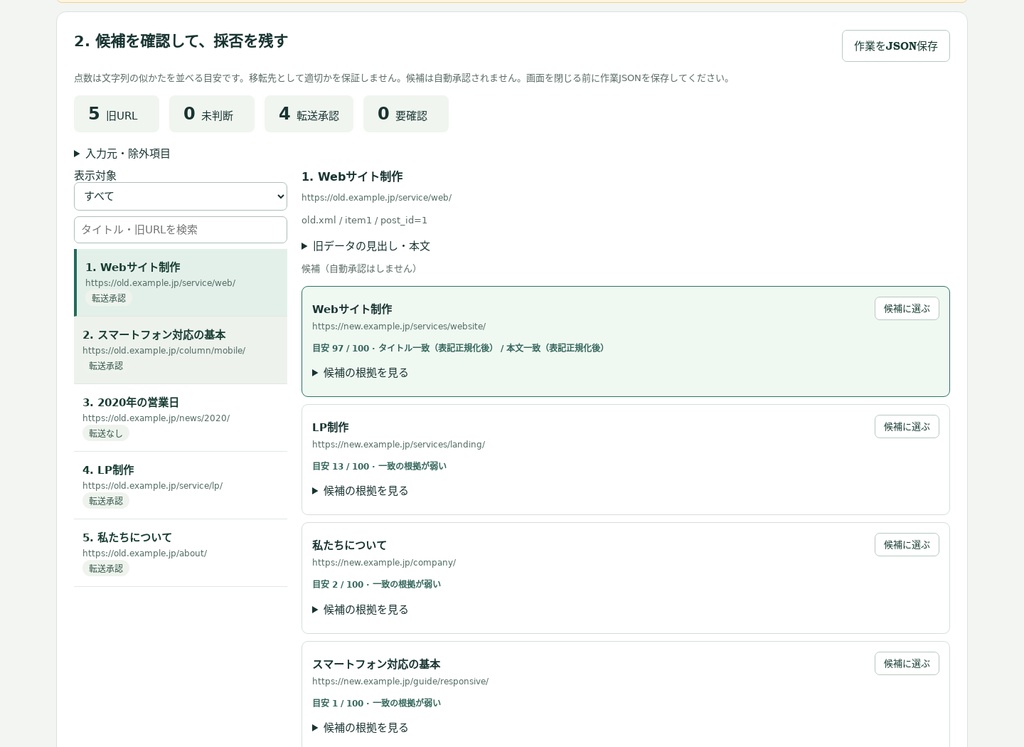The height and width of the screenshot is (747, 1024).
Task: Click the 転送承認 badge under 私たちについて list item
Action: click(106, 569)
